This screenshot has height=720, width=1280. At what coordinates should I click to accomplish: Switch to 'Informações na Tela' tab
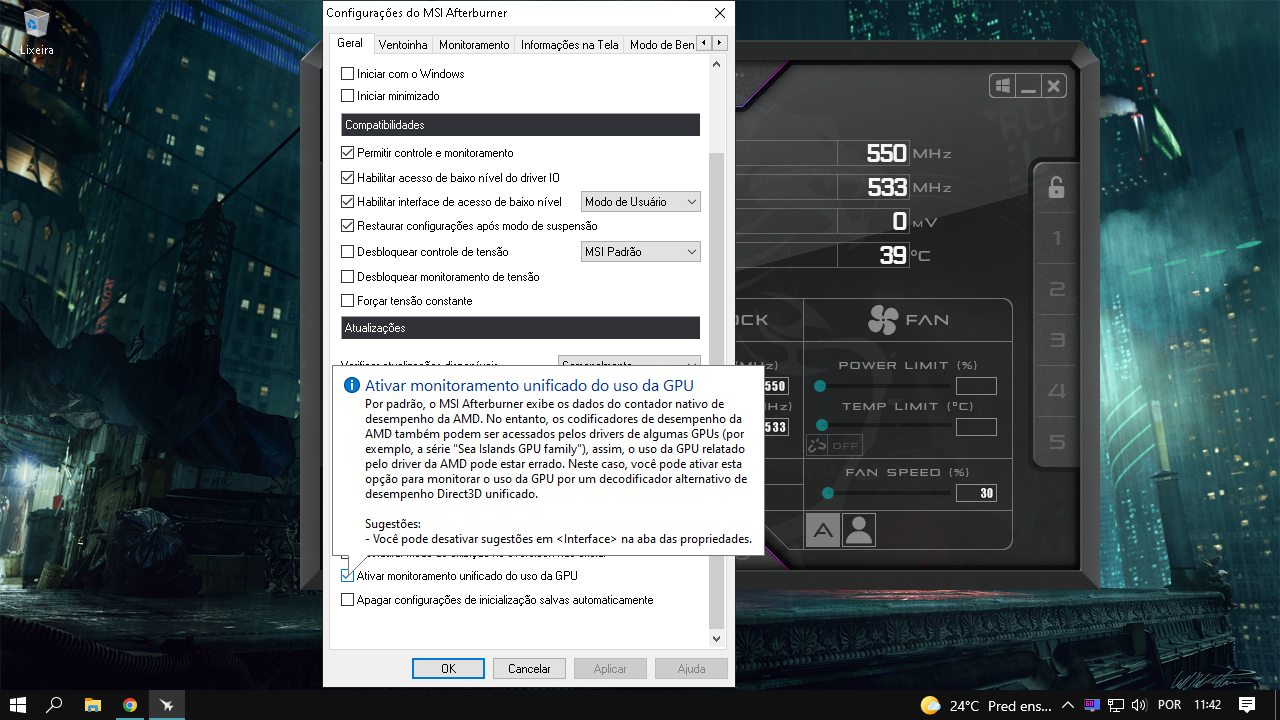point(570,45)
